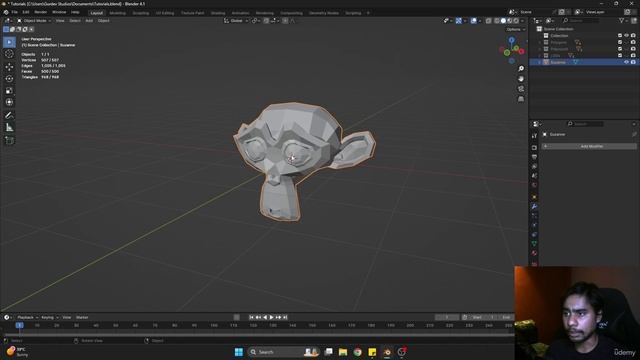Screen dimensions: 640x360
Task: Click the viewport pan hand icon
Action: click(x=521, y=79)
